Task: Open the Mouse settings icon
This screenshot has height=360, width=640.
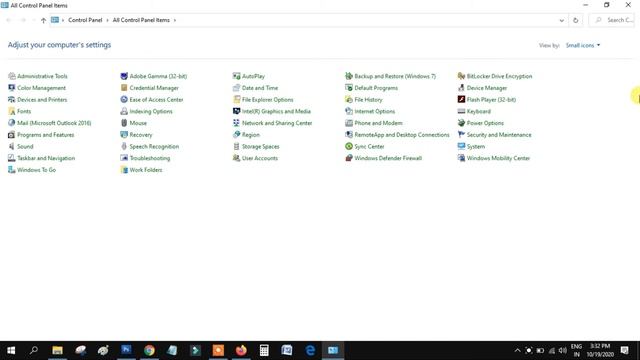Action: 124,123
